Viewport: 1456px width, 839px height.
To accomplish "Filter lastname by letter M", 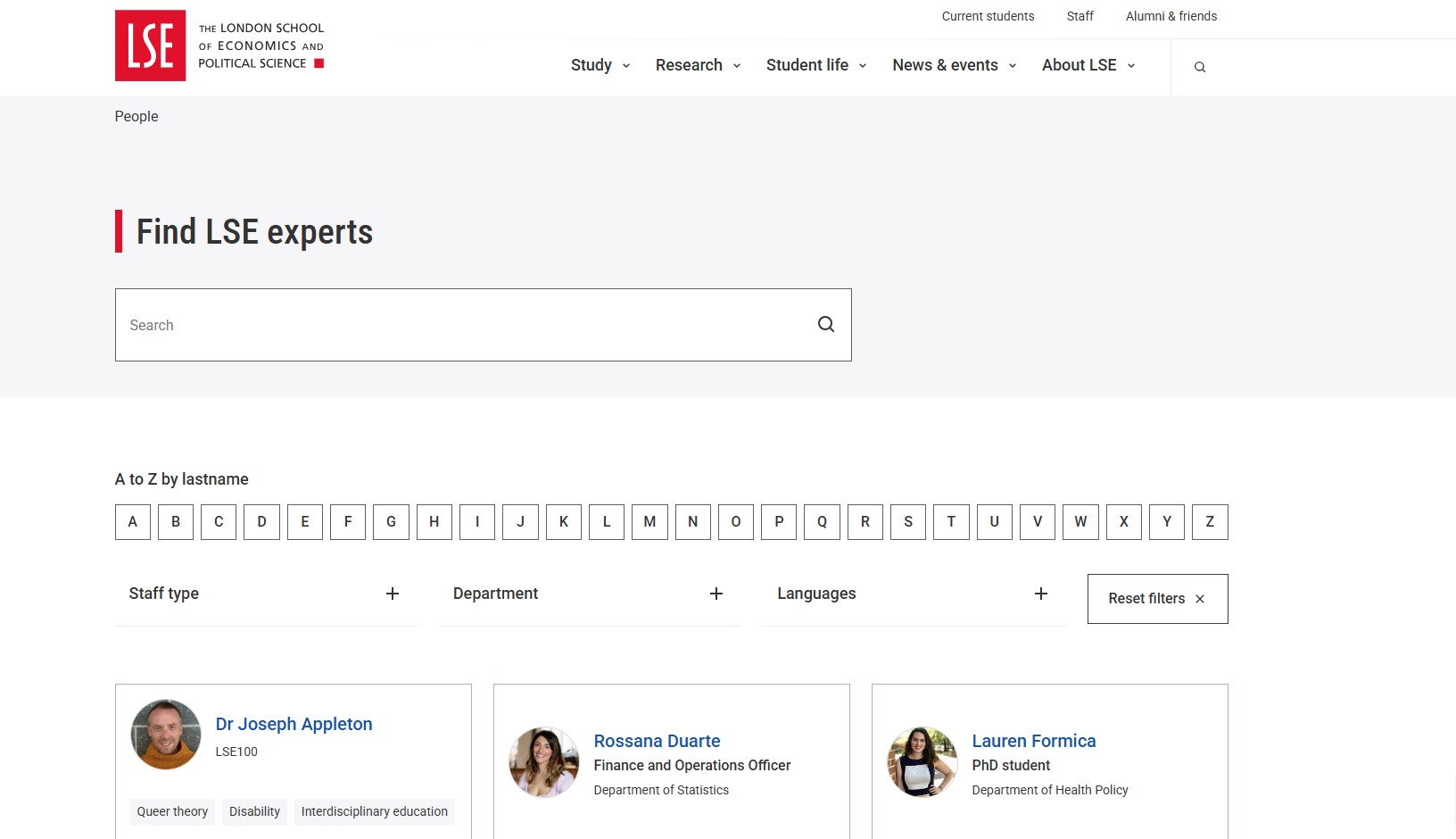I will coord(649,522).
